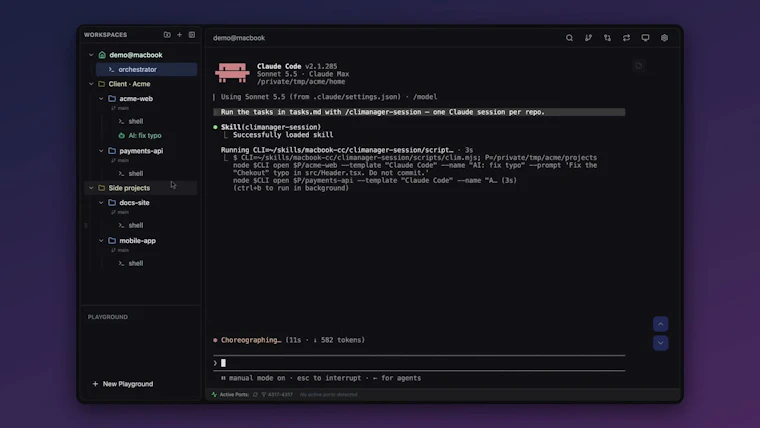Click the home icon next to demo@macbook
This screenshot has width=760, height=428.
tap(102, 55)
